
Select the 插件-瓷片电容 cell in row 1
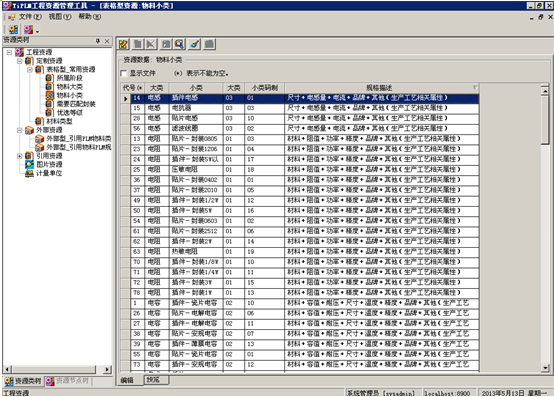196,303
